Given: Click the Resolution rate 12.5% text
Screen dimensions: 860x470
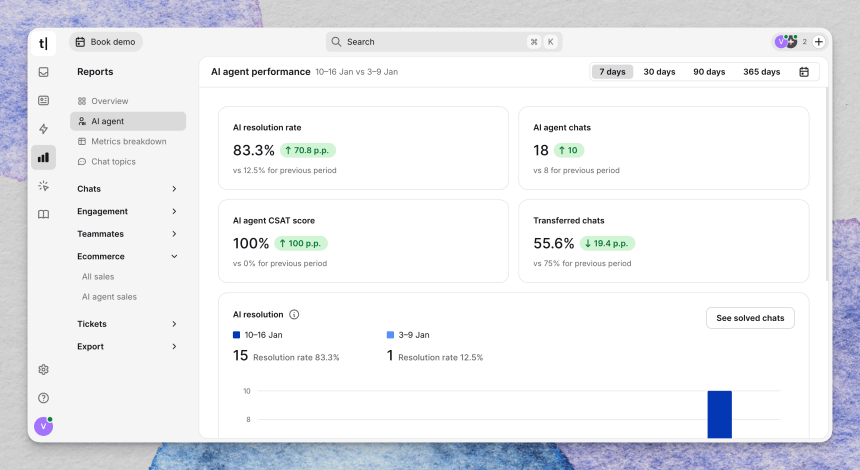Looking at the screenshot, I should (440, 358).
